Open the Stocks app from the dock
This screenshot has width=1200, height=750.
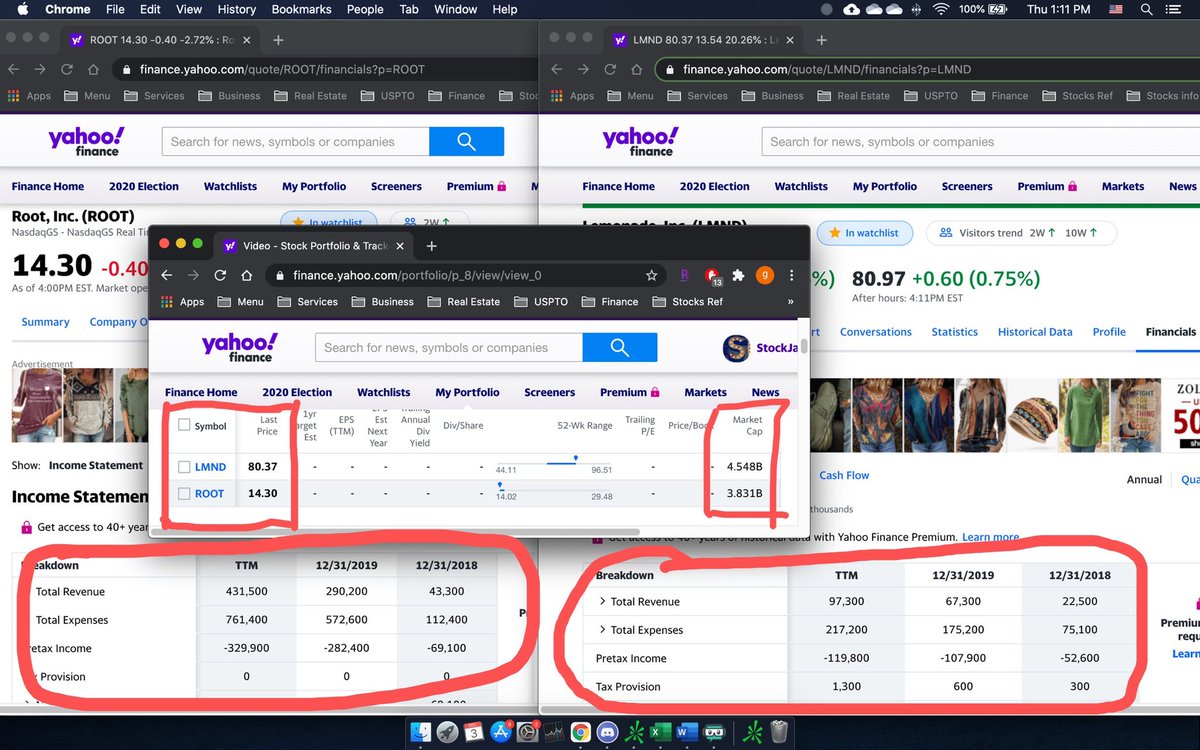pos(553,733)
